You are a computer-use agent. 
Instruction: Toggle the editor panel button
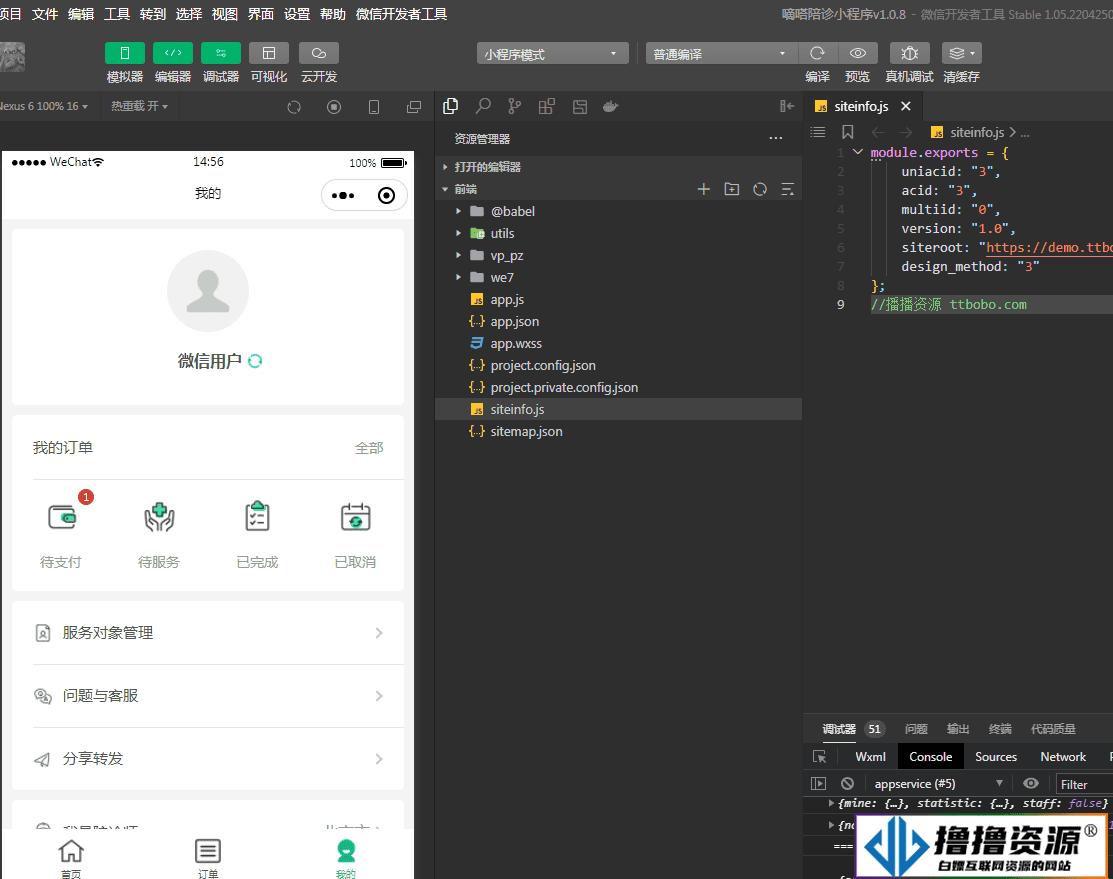[x=173, y=53]
